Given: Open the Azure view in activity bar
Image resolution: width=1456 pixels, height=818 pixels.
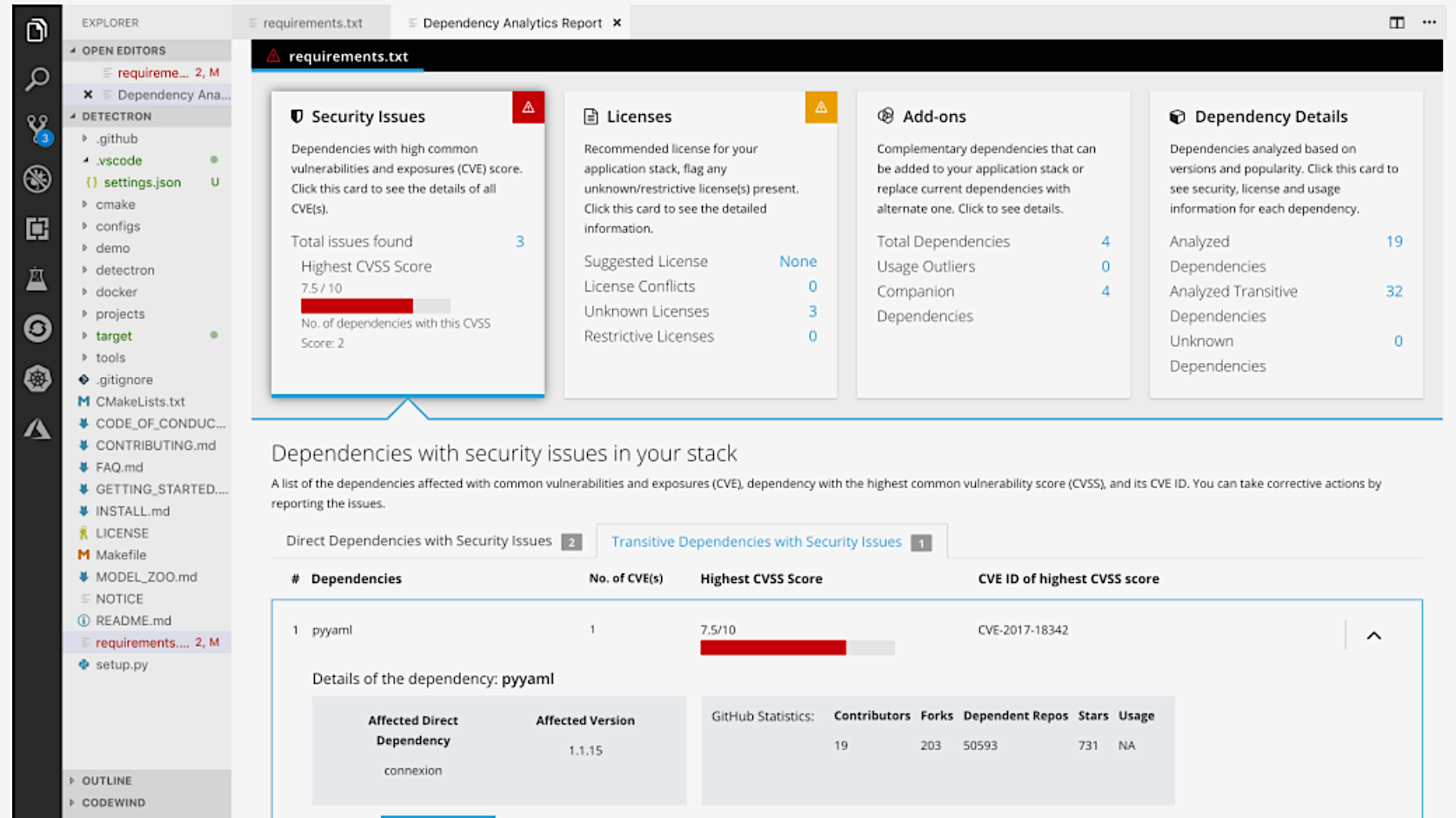Looking at the screenshot, I should [37, 428].
